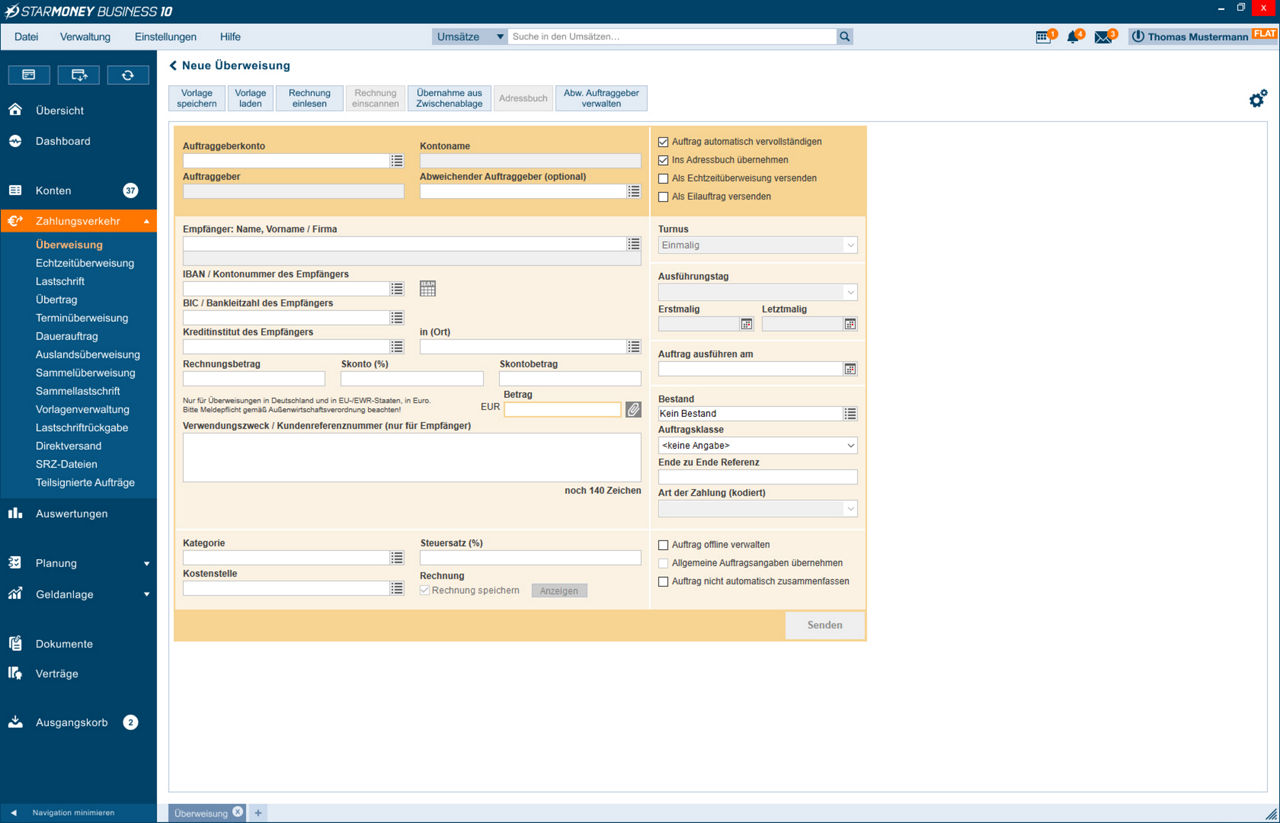The image size is (1280, 823).
Task: Enable Als Echtzeitüberweisung versenden checkbox
Action: [x=663, y=179]
